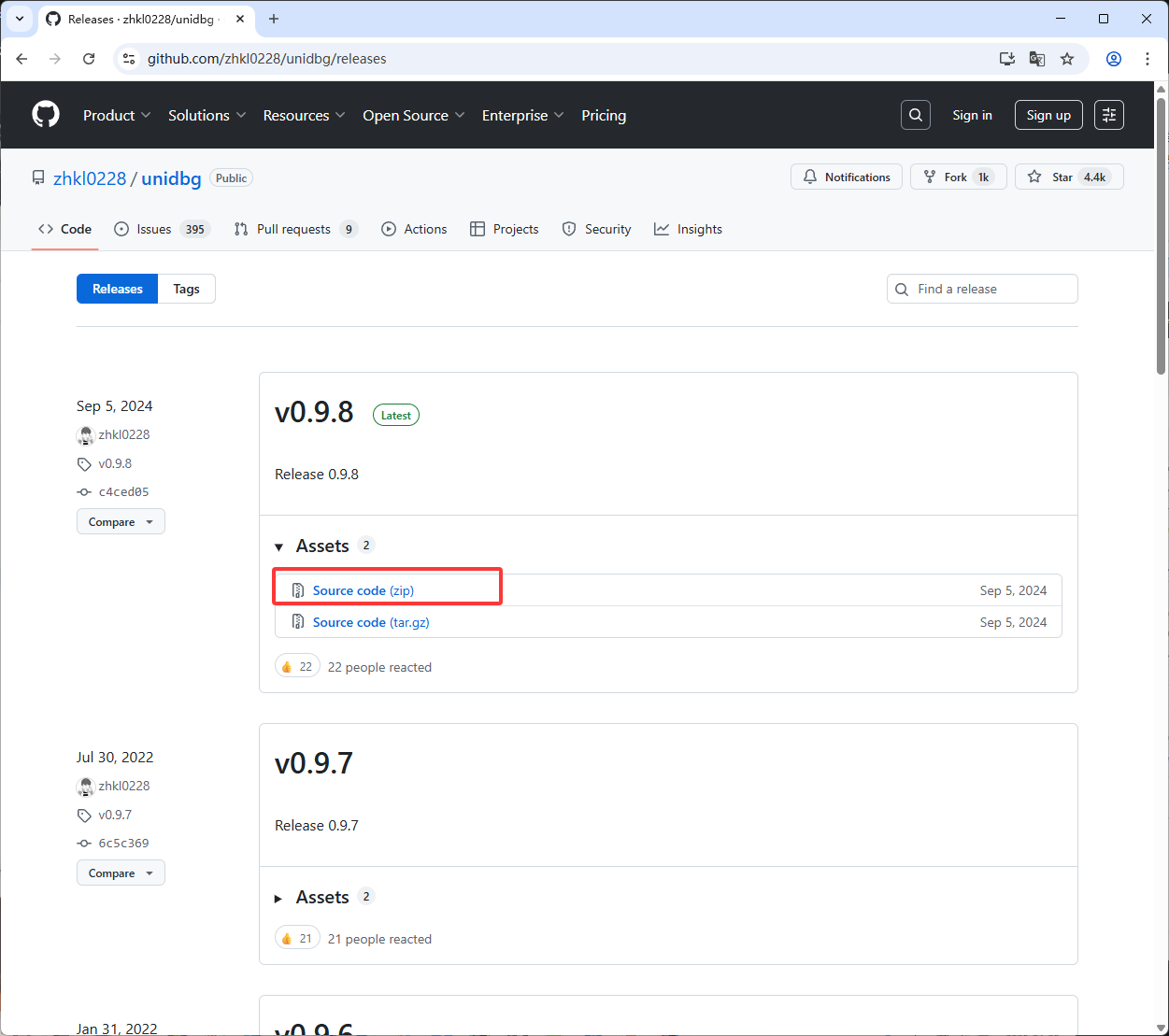The height and width of the screenshot is (1036, 1169).
Task: Open the Projects tab
Action: coord(505,229)
